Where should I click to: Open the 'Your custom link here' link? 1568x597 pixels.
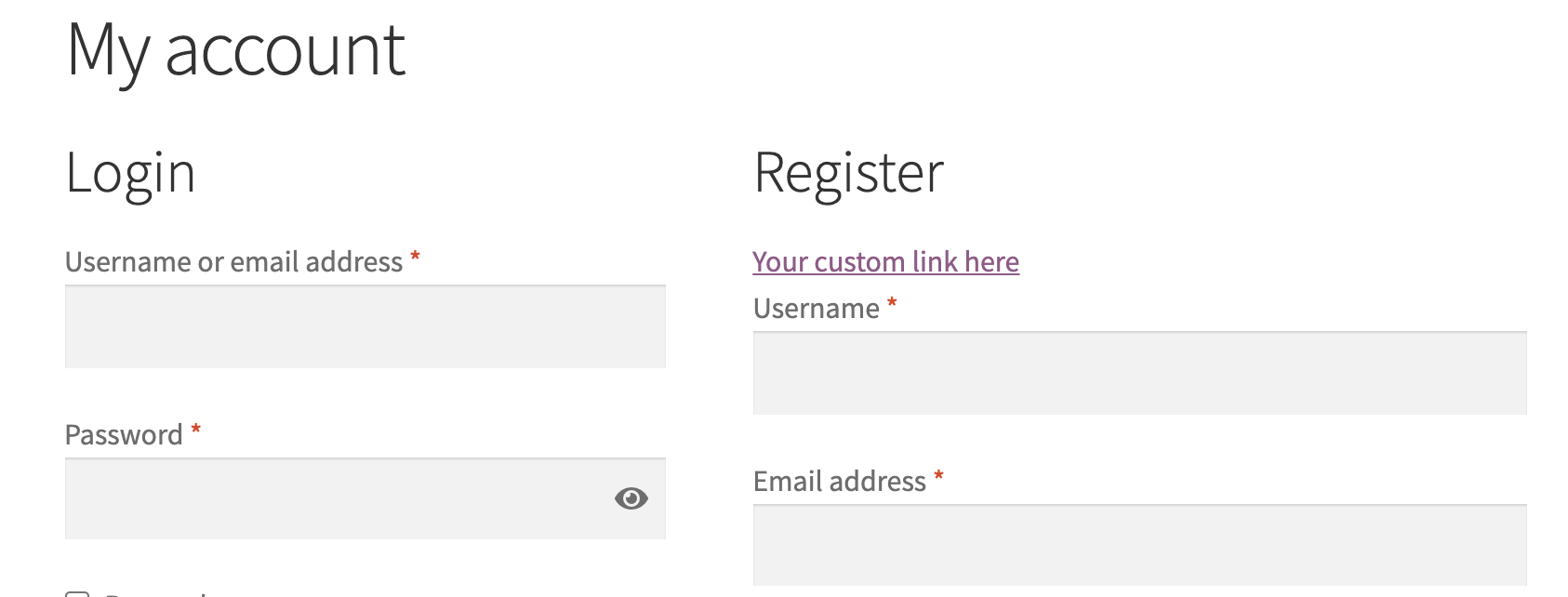[885, 262]
